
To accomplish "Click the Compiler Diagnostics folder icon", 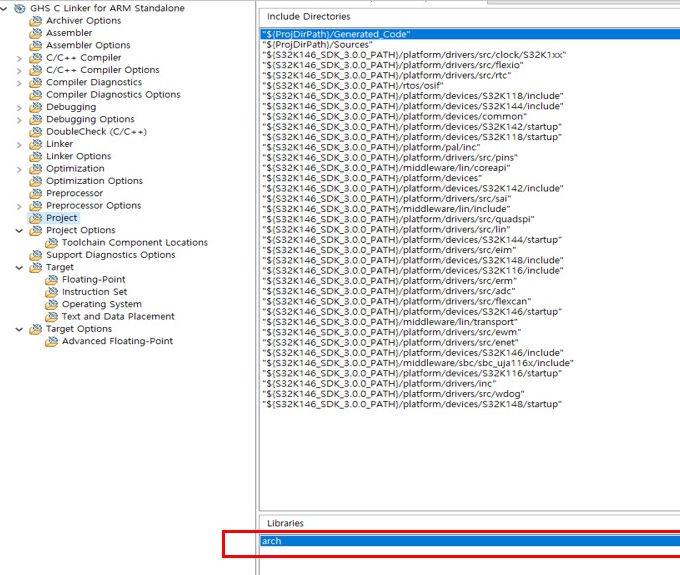I will tap(36, 82).
